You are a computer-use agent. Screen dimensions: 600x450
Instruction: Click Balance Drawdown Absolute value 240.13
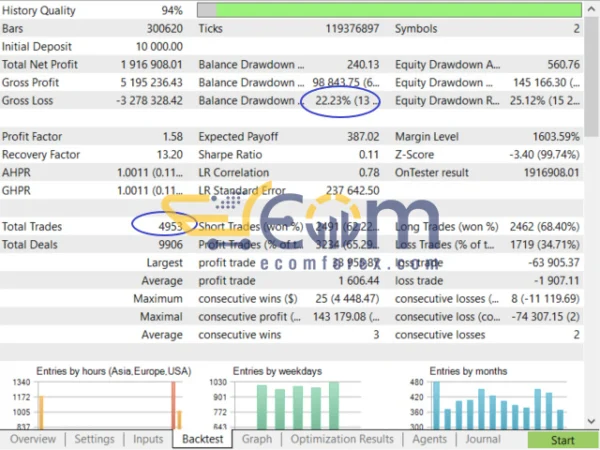tap(363, 64)
